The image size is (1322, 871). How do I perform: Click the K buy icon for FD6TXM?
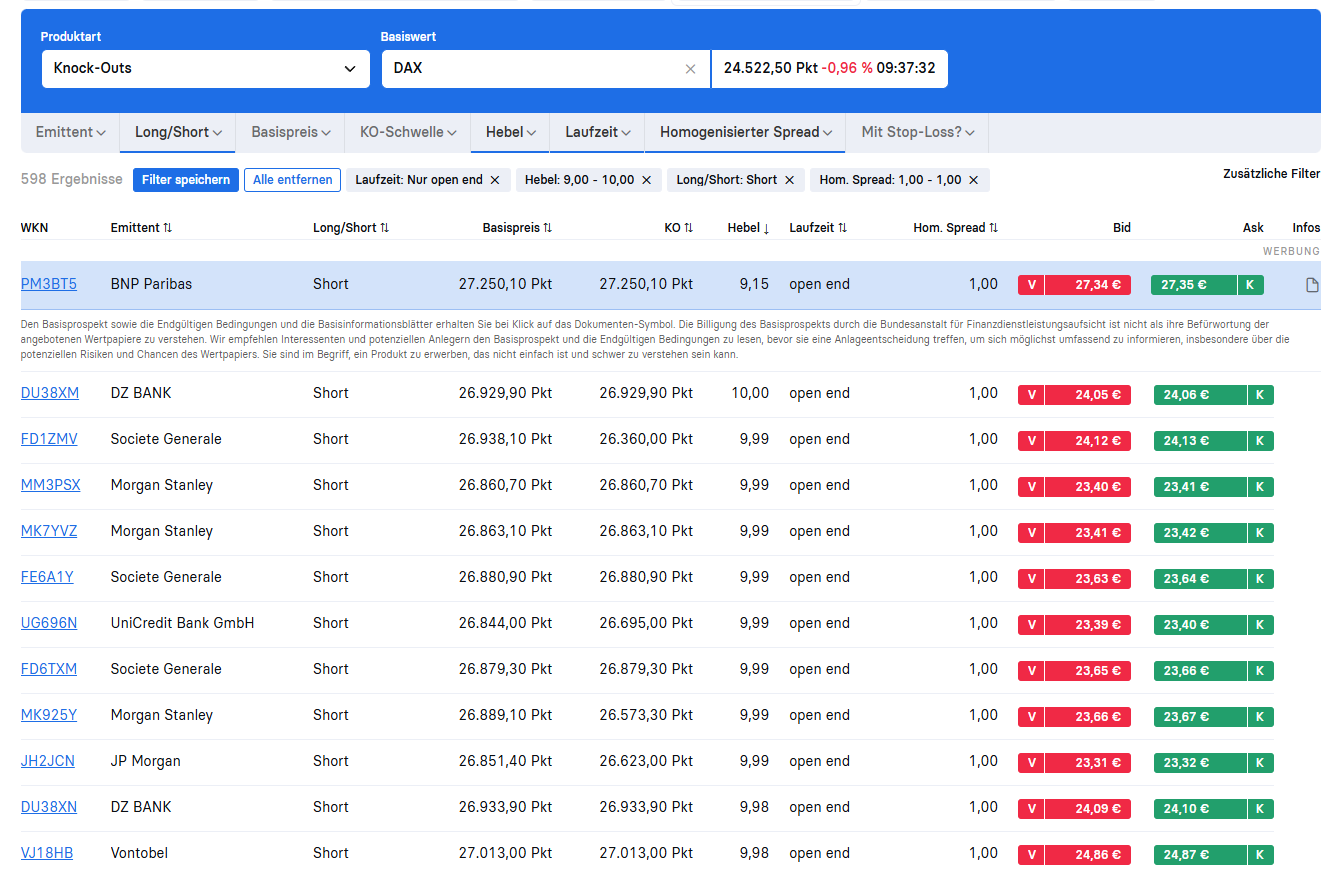(1260, 670)
